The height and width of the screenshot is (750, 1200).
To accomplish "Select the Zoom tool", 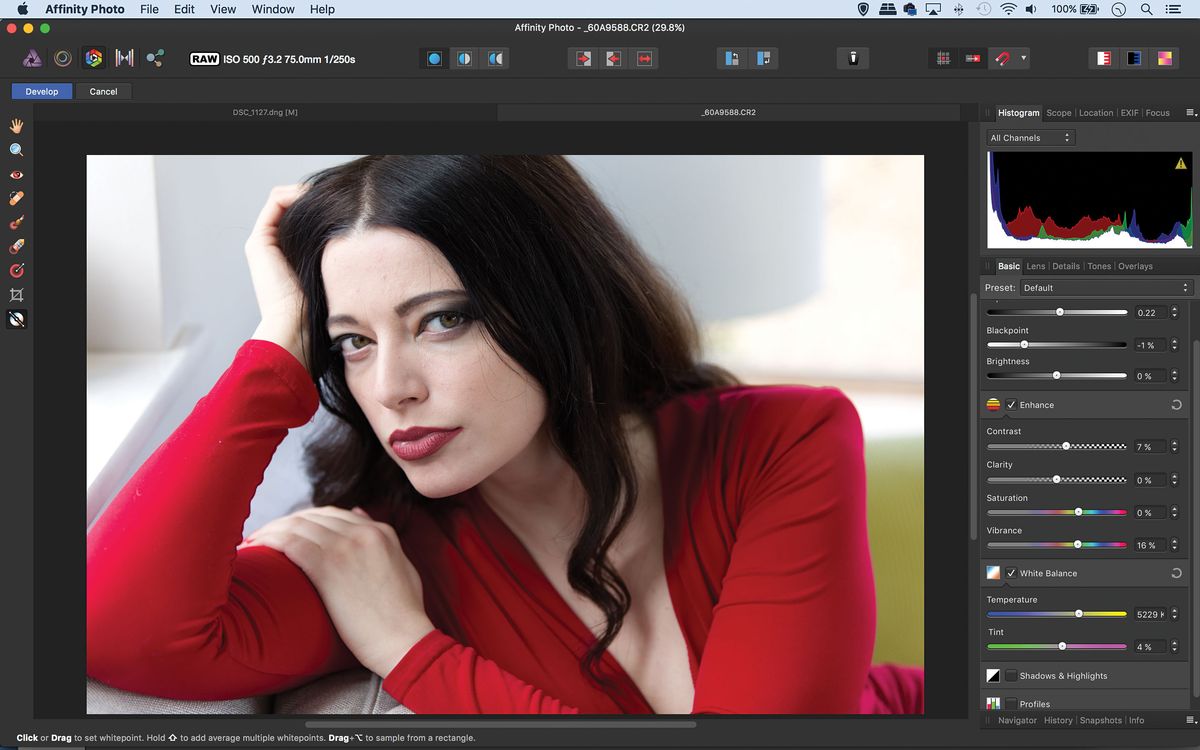I will pyautogui.click(x=16, y=150).
